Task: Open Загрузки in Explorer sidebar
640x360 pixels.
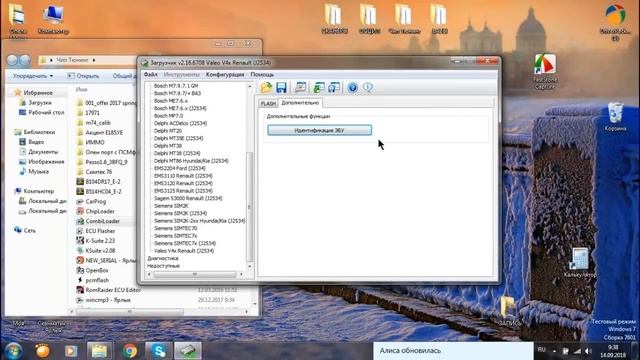Action: (40, 103)
